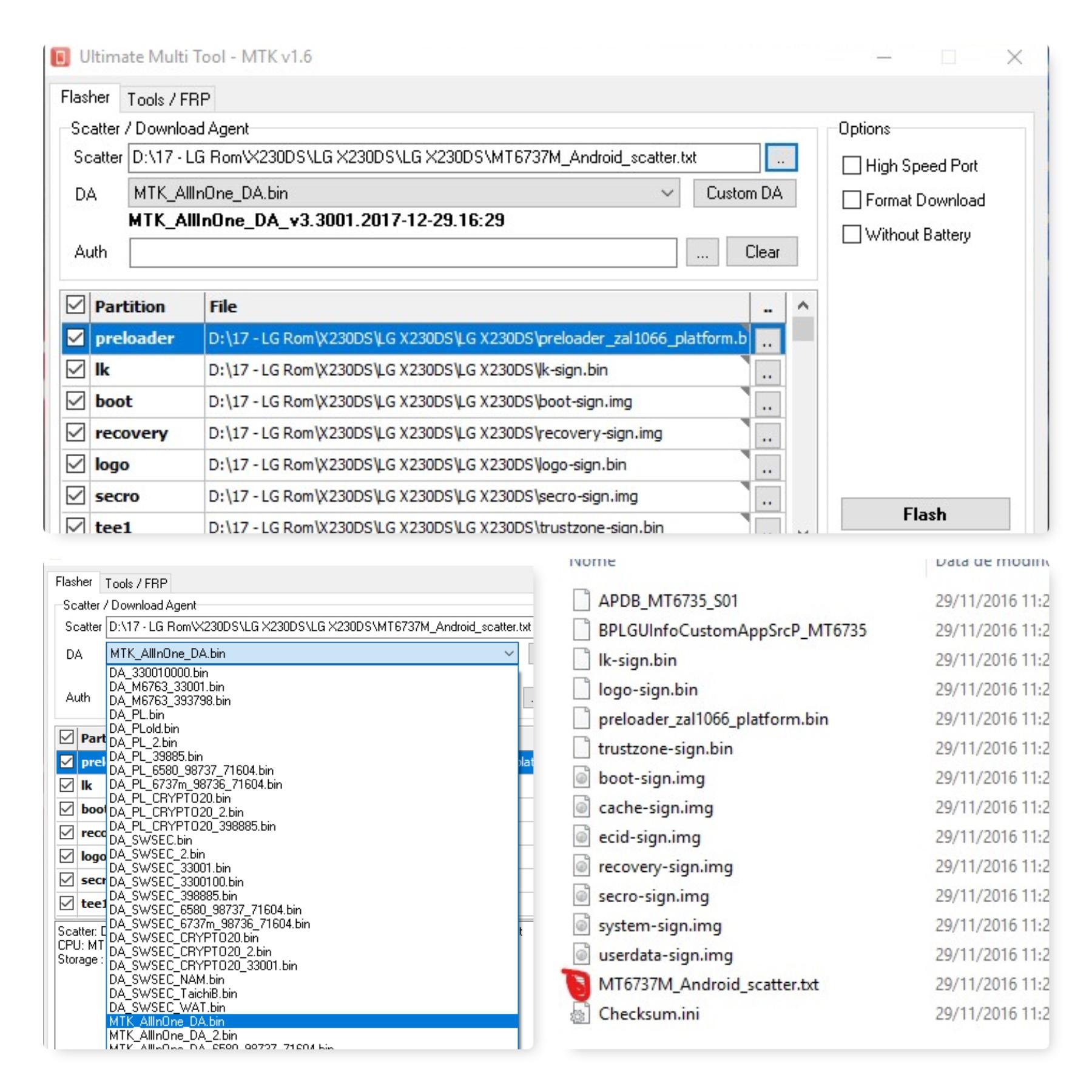Click the ecid-sign.img disc icon
The image size is (1092, 1092).
[x=581, y=836]
